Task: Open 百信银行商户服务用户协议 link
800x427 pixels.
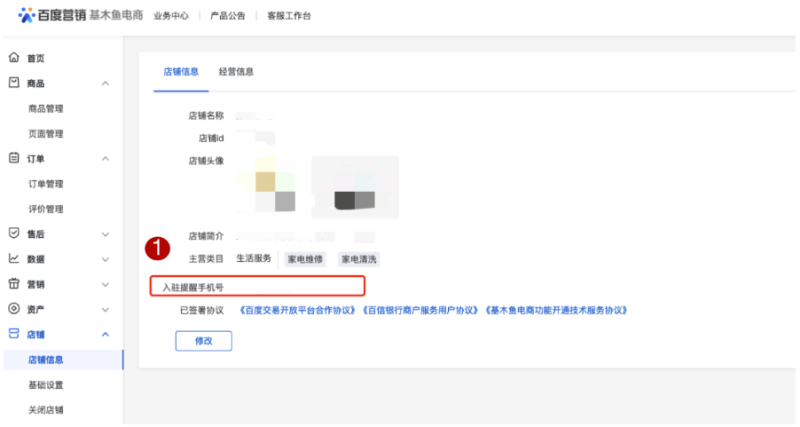Action: (420, 310)
